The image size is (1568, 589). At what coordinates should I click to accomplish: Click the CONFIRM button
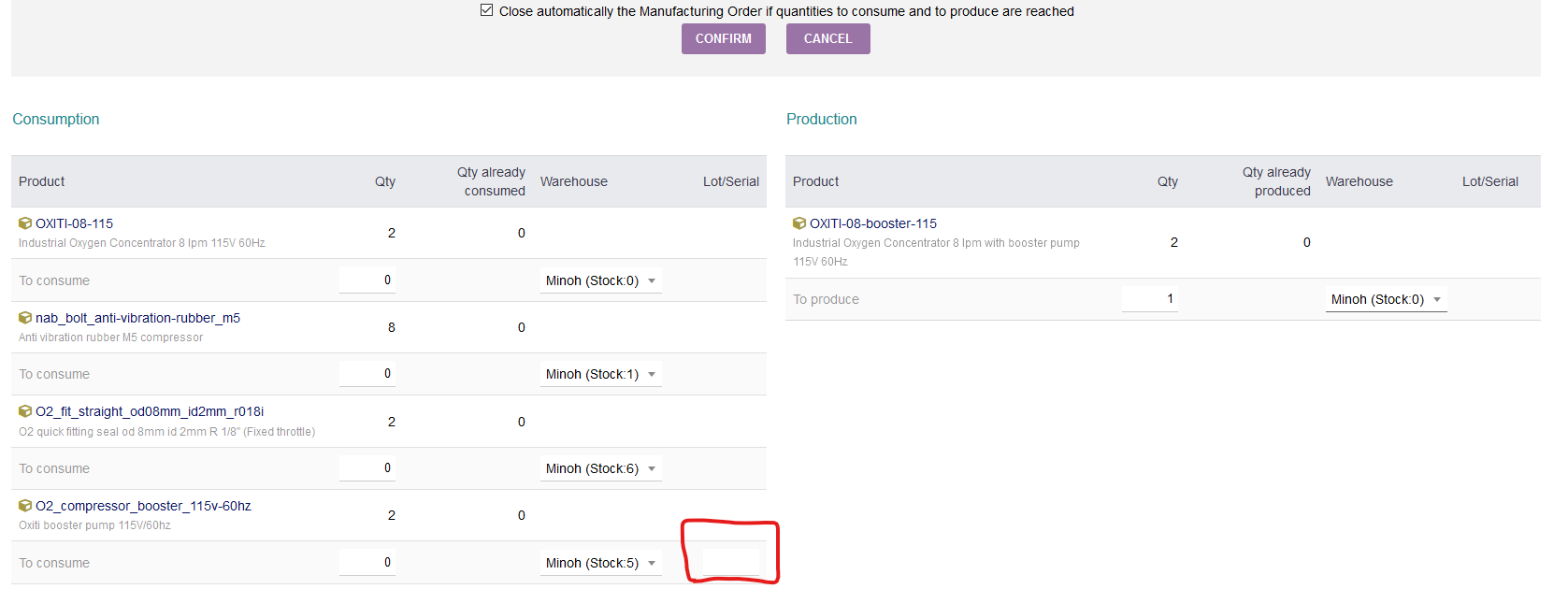pos(724,38)
